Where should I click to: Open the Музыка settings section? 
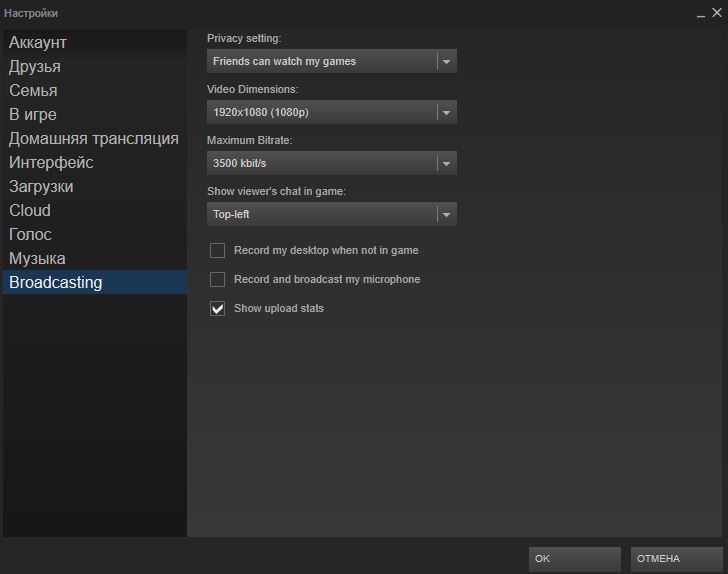coord(37,259)
